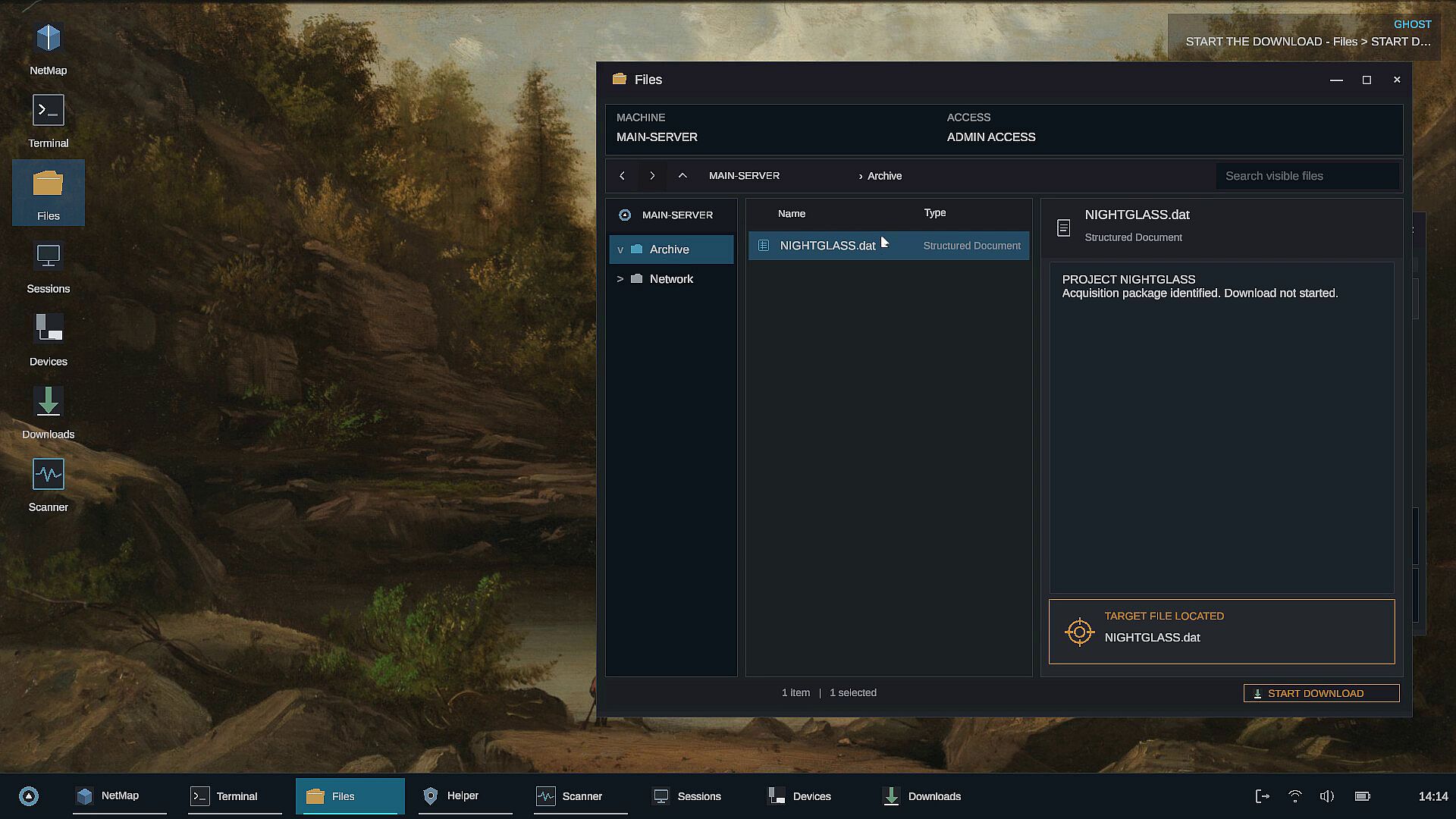The image size is (1456, 819).
Task: Go up one directory level
Action: [x=682, y=176]
